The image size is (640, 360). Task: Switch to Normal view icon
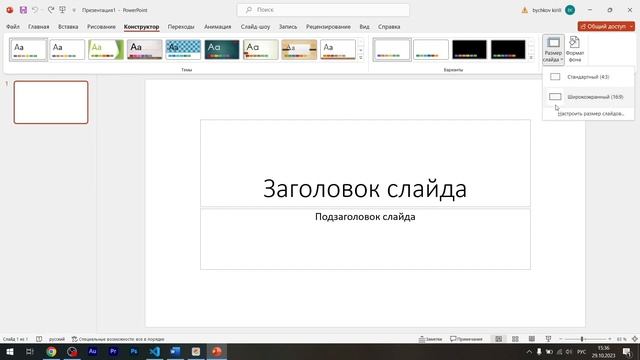[x=498, y=339]
